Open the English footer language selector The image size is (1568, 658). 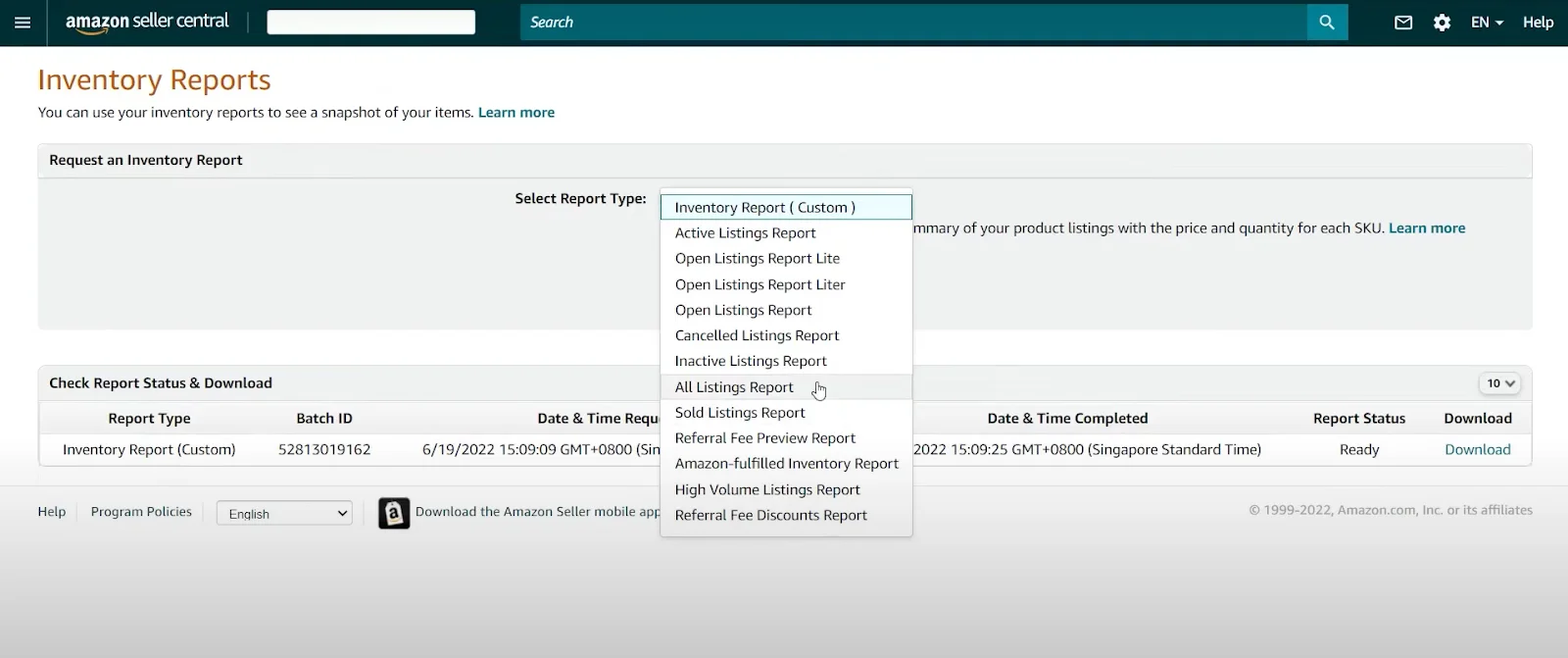(x=284, y=514)
